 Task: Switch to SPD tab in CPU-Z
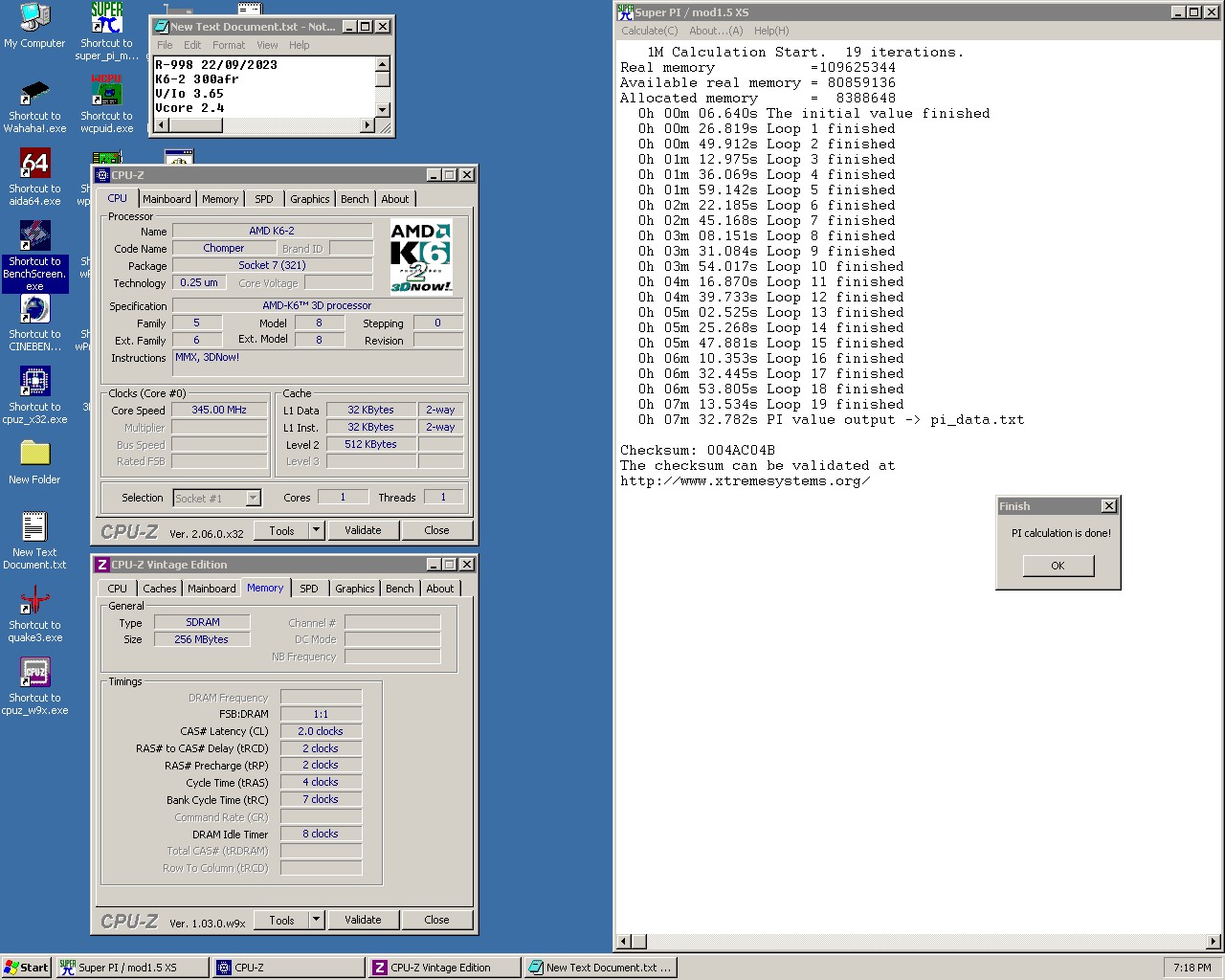click(264, 199)
